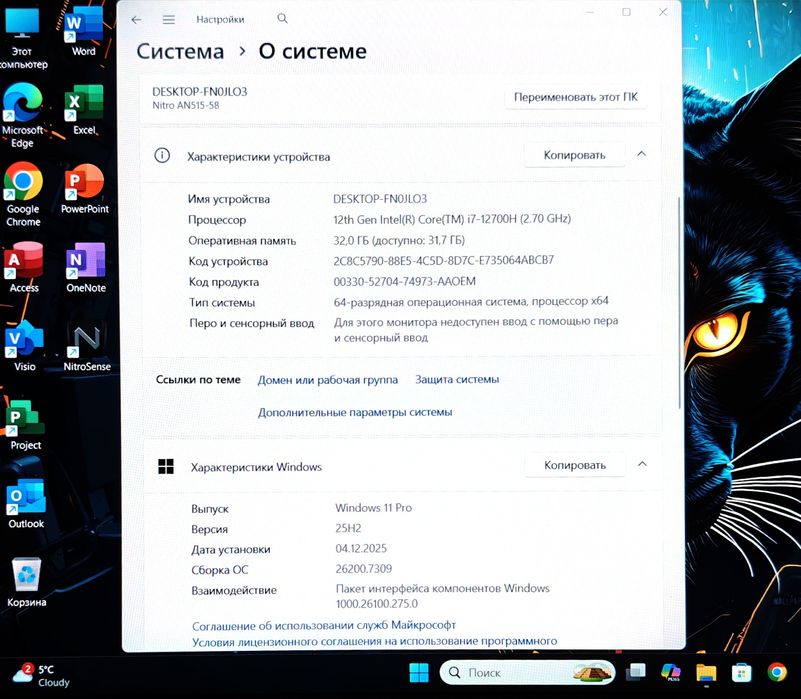Screen dimensions: 801x699
Task: Open Домен или рабочая группа link
Action: tap(327, 380)
